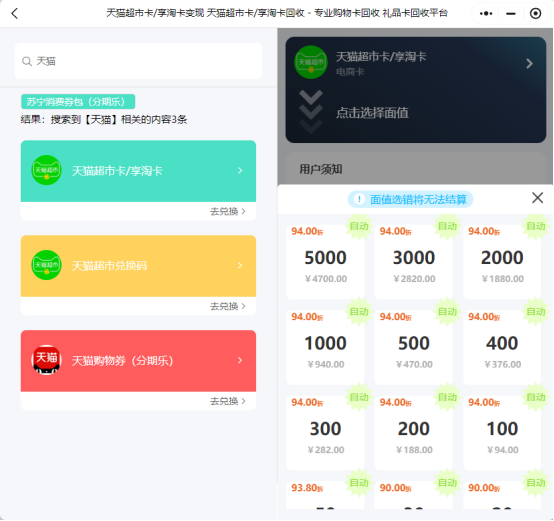Click 去兑换 under 天猫超市卡/享淘卡
This screenshot has width=554, height=521.
click(228, 211)
